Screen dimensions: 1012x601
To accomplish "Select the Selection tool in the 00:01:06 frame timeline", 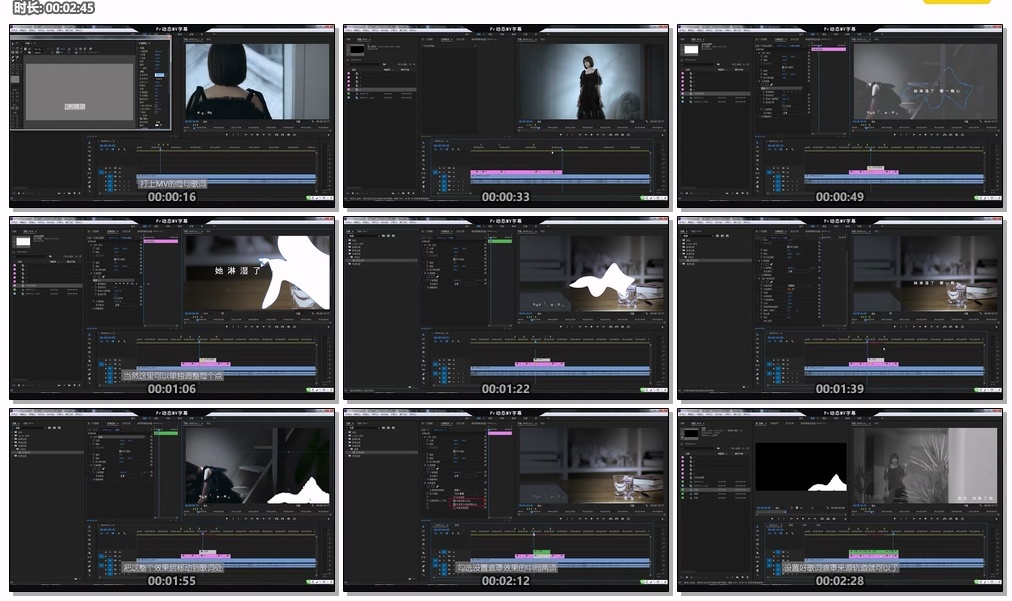I will pyautogui.click(x=90, y=336).
